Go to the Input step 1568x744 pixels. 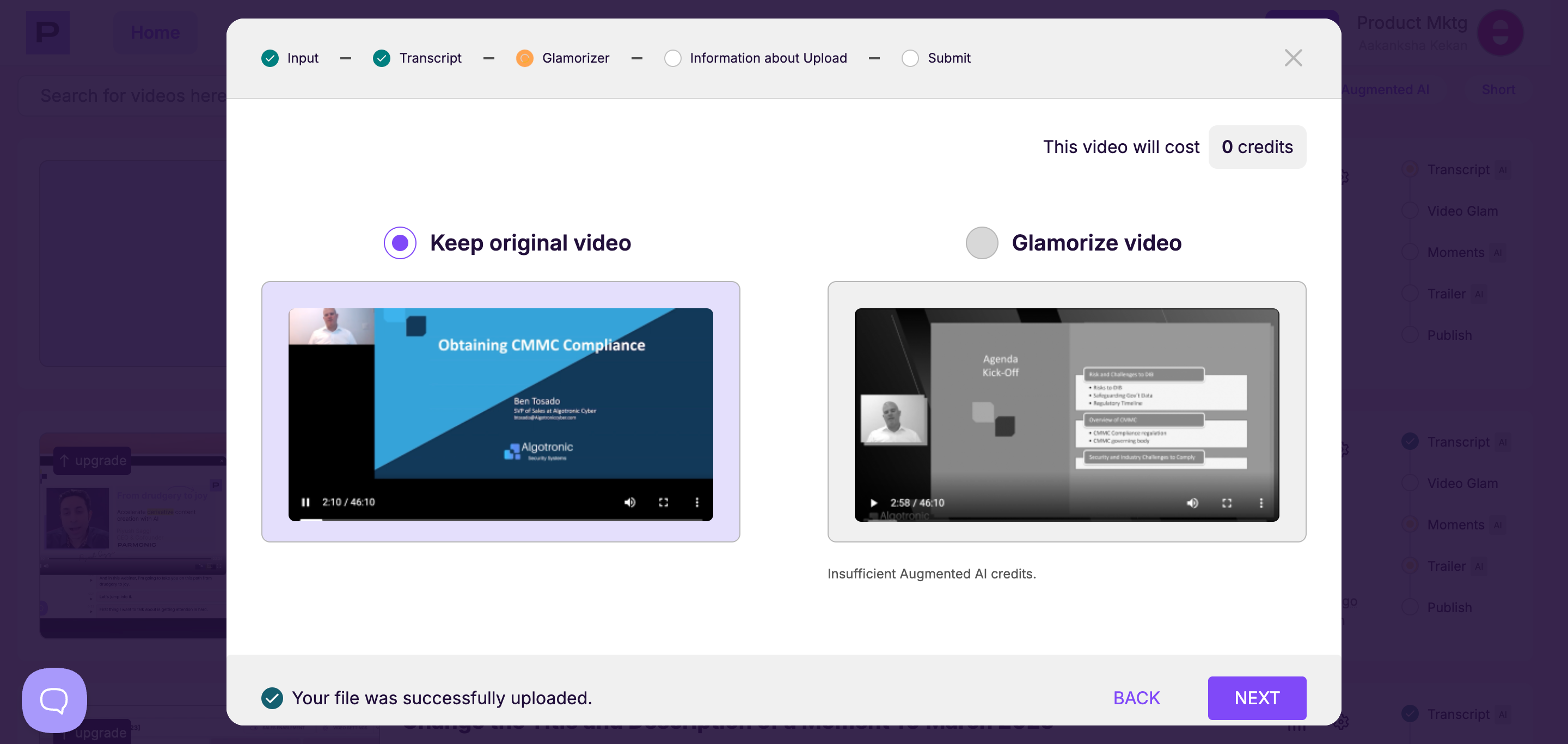coord(290,58)
